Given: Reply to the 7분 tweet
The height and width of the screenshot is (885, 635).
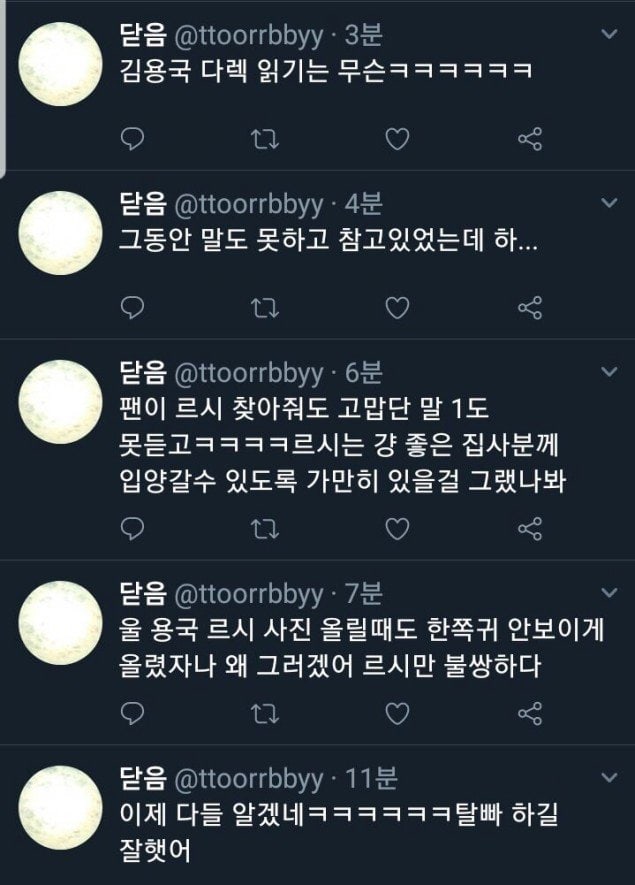Looking at the screenshot, I should point(132,713).
